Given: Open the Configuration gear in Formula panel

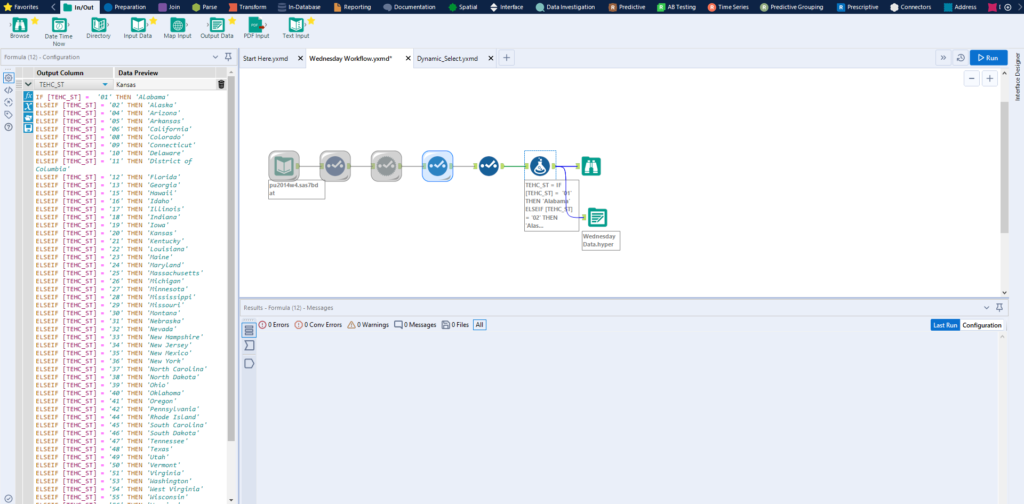Looking at the screenshot, I should (8, 77).
